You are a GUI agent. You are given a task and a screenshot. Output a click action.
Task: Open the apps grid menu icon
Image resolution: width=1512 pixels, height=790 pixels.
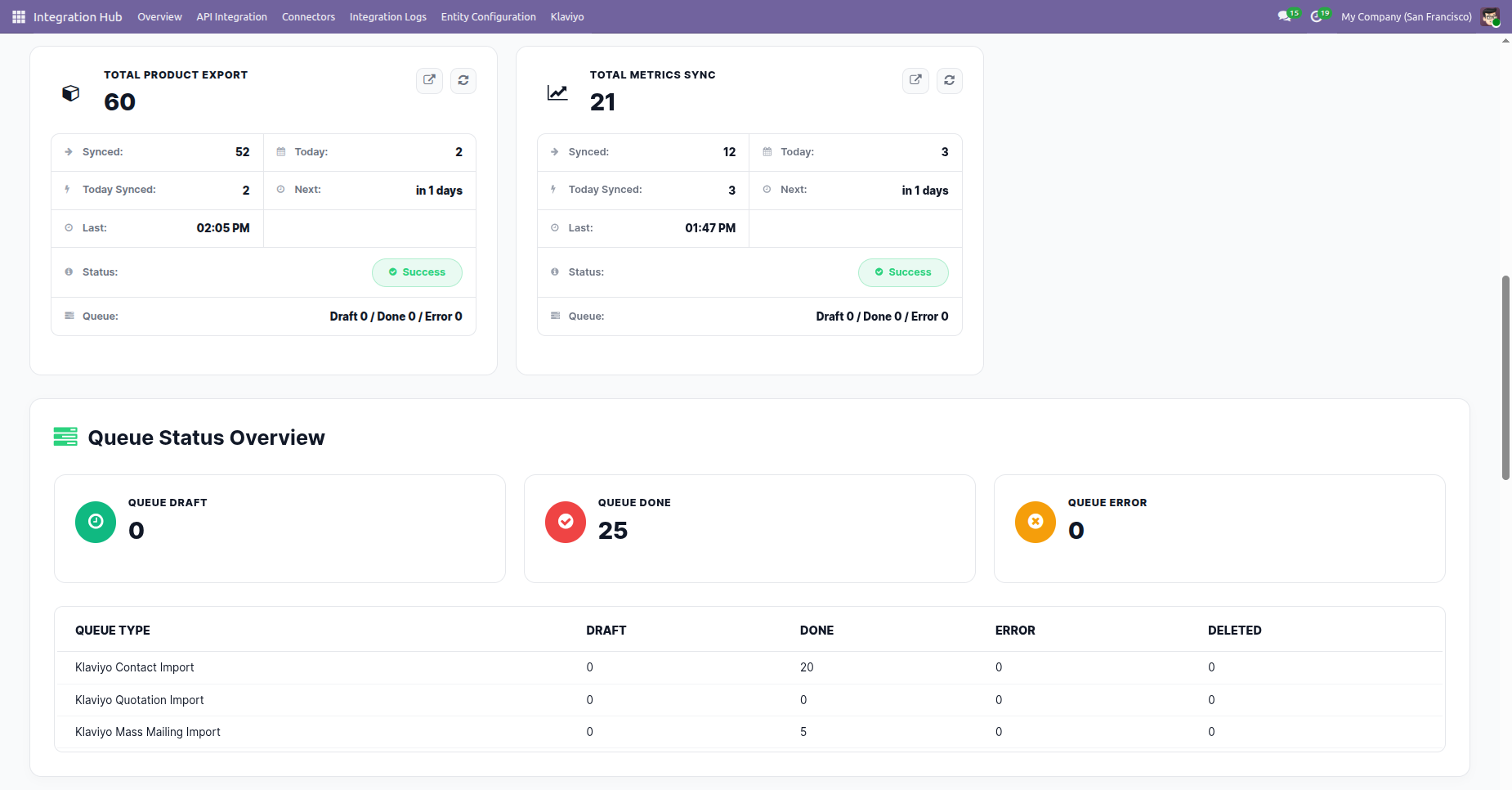tap(19, 16)
